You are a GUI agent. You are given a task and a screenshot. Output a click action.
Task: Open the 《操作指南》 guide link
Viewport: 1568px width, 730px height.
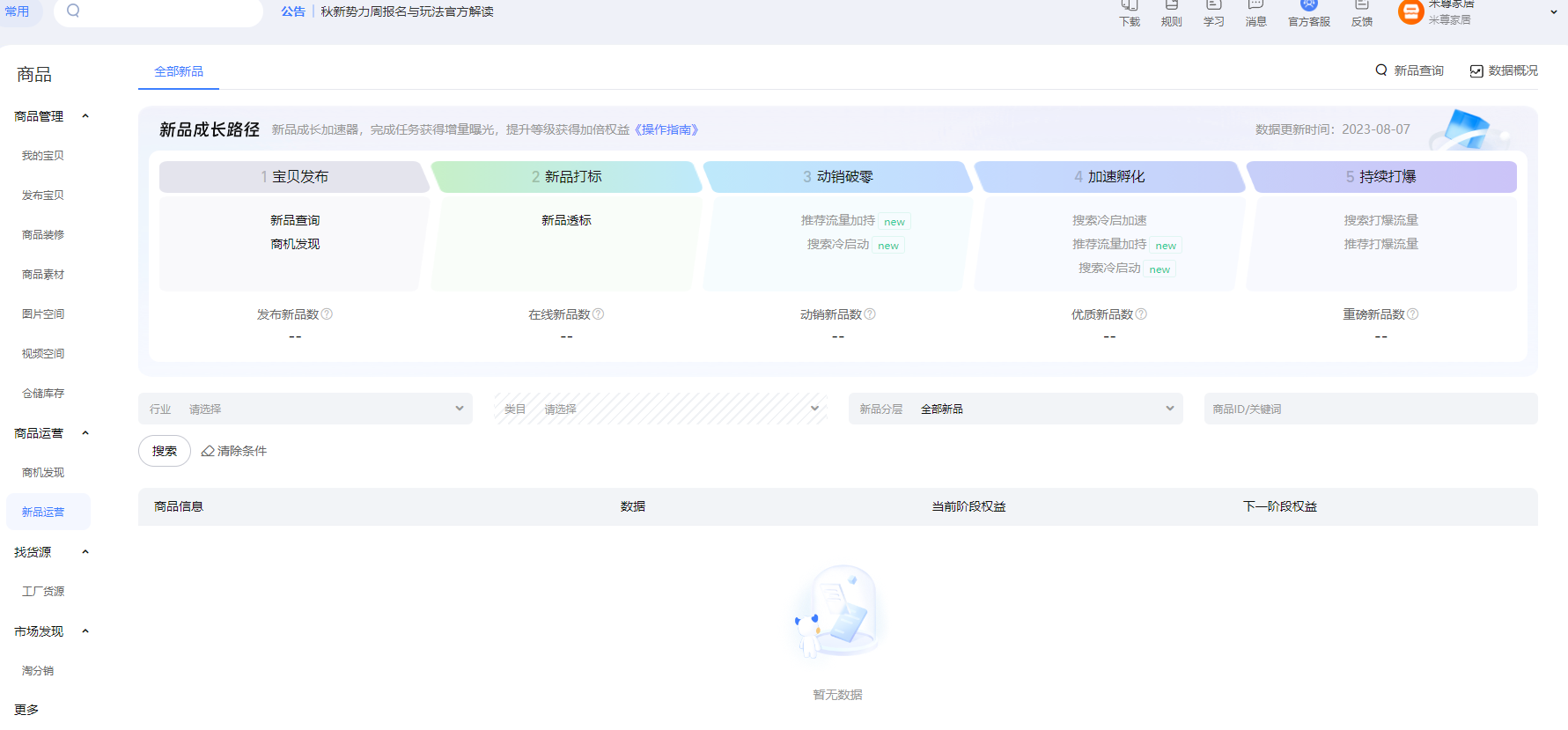click(x=666, y=129)
